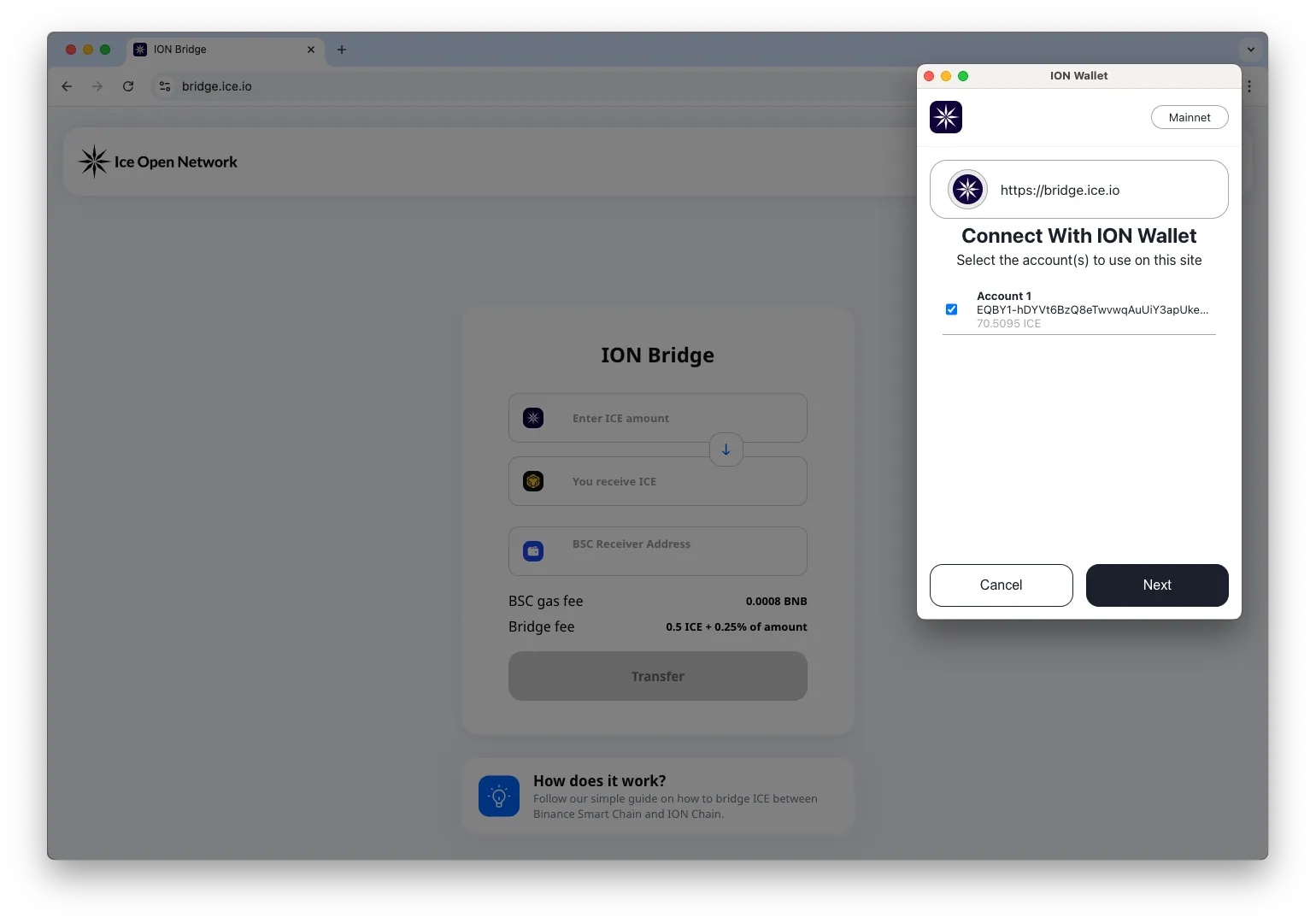Reload the bridge.ice.io page

128,86
